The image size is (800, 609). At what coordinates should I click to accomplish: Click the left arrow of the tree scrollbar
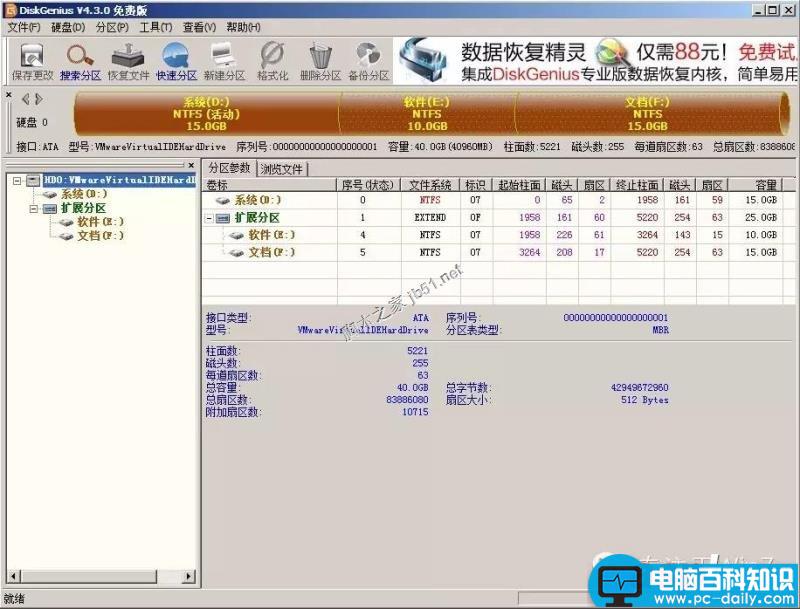[13, 576]
